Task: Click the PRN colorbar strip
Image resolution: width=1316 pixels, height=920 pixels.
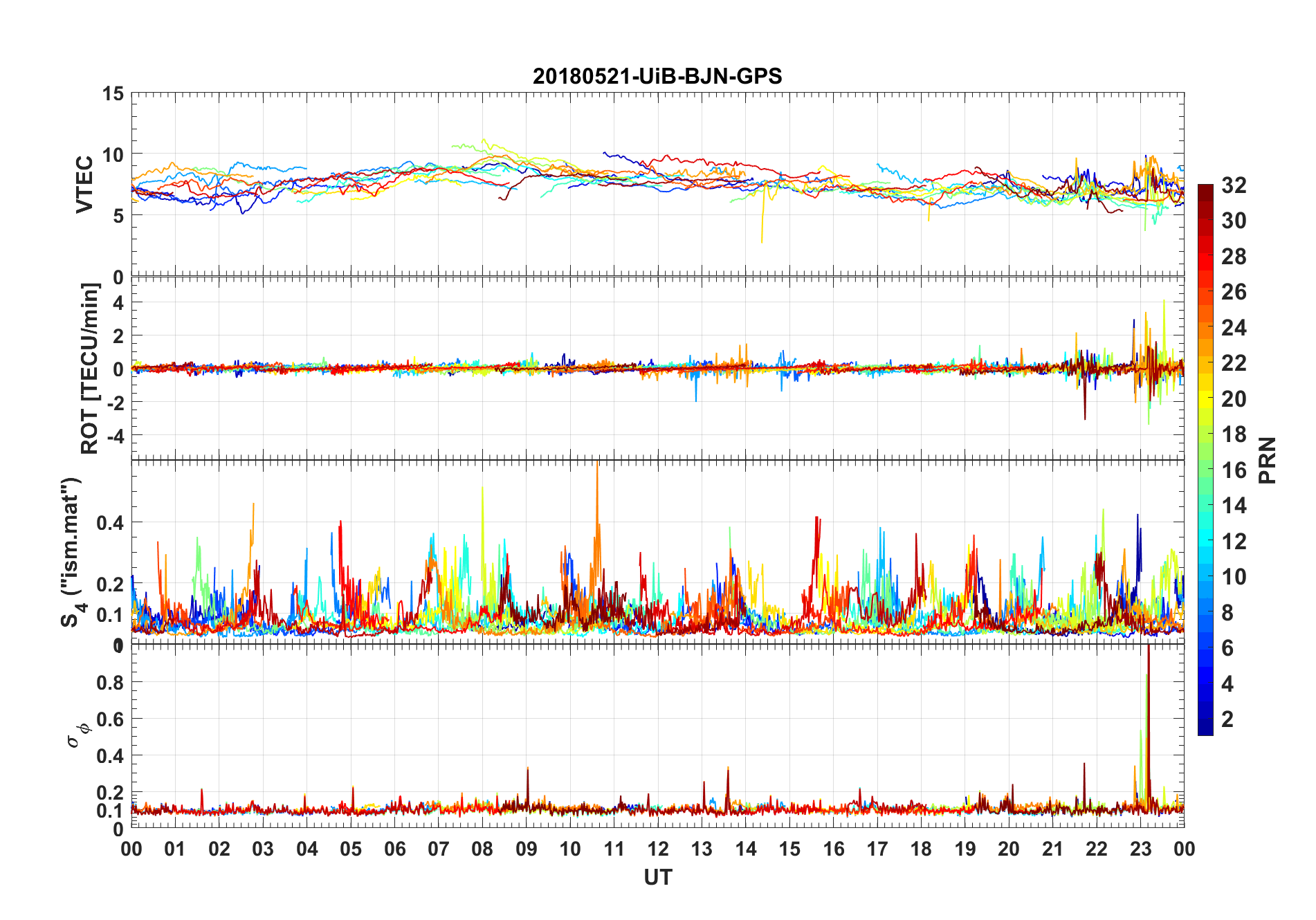Action: pyautogui.click(x=1205, y=459)
